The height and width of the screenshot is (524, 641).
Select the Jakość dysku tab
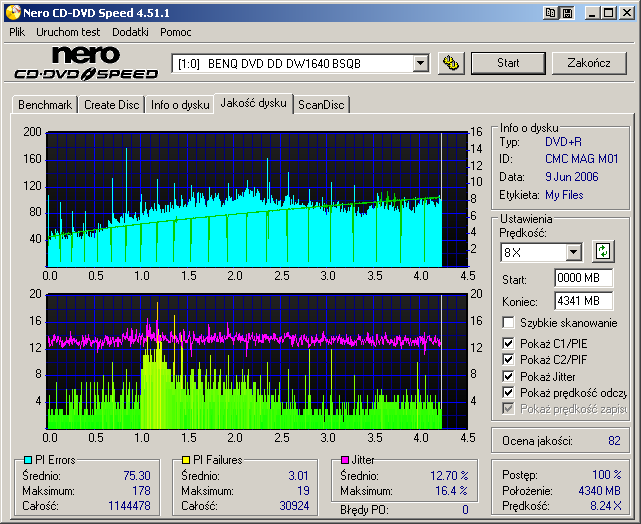253,103
